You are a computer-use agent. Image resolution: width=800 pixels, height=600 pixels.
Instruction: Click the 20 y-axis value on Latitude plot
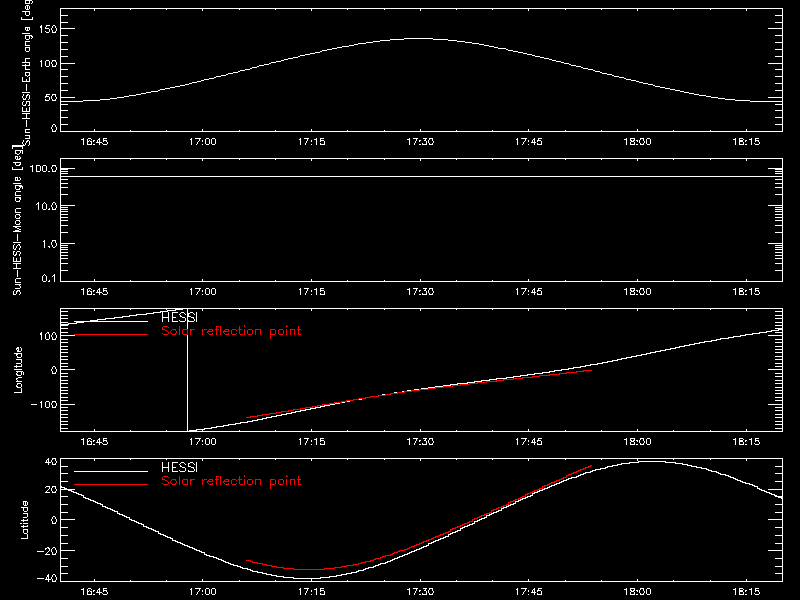[x=51, y=490]
